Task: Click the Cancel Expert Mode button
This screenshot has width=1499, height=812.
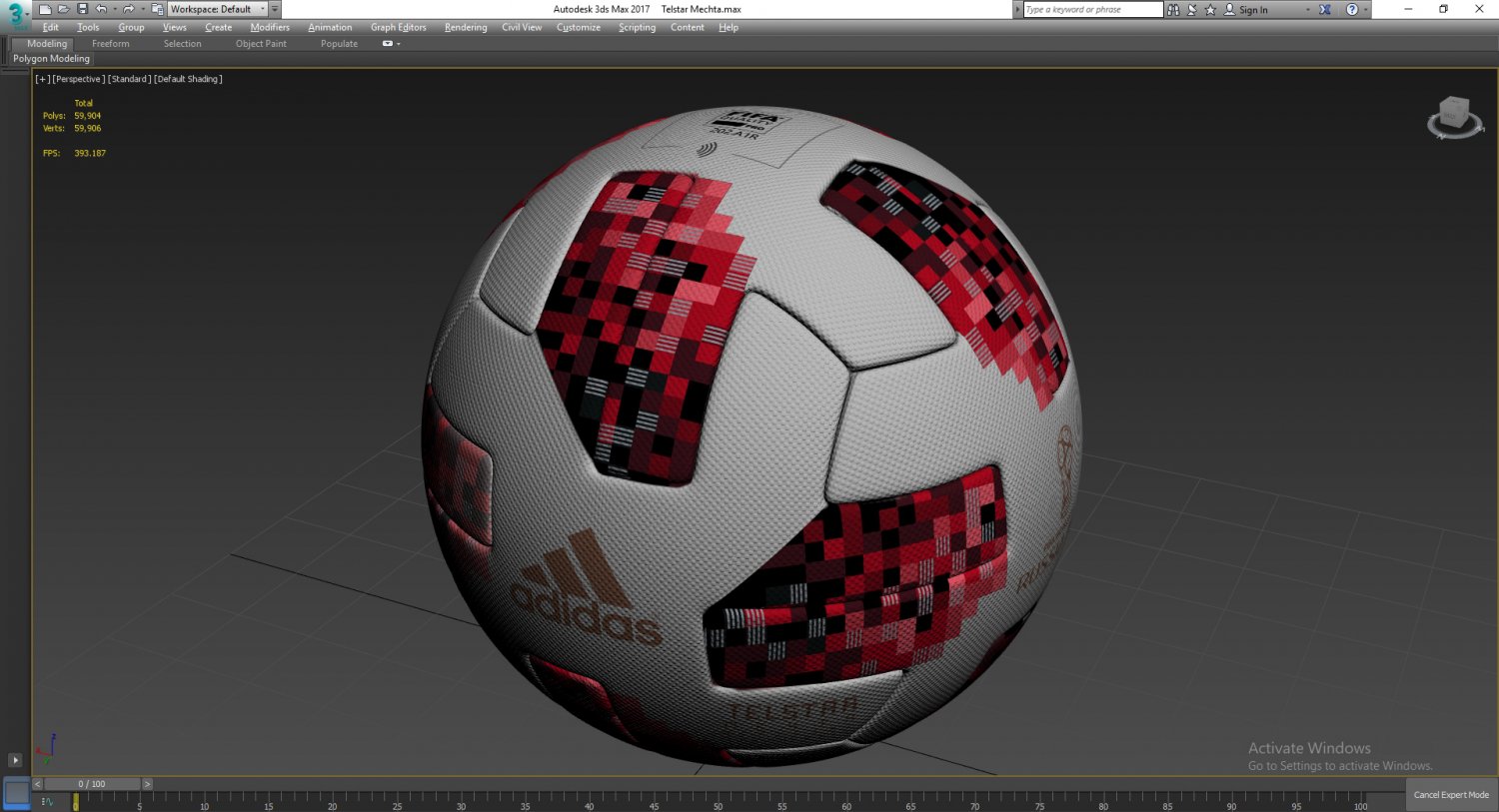Action: [1451, 794]
